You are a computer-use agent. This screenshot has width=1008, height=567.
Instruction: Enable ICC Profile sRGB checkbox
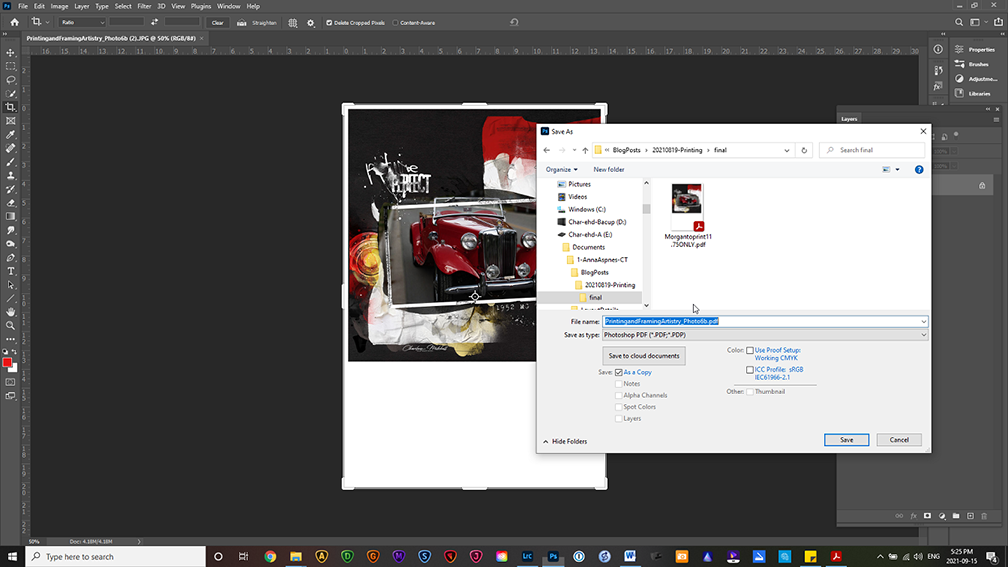(x=750, y=370)
